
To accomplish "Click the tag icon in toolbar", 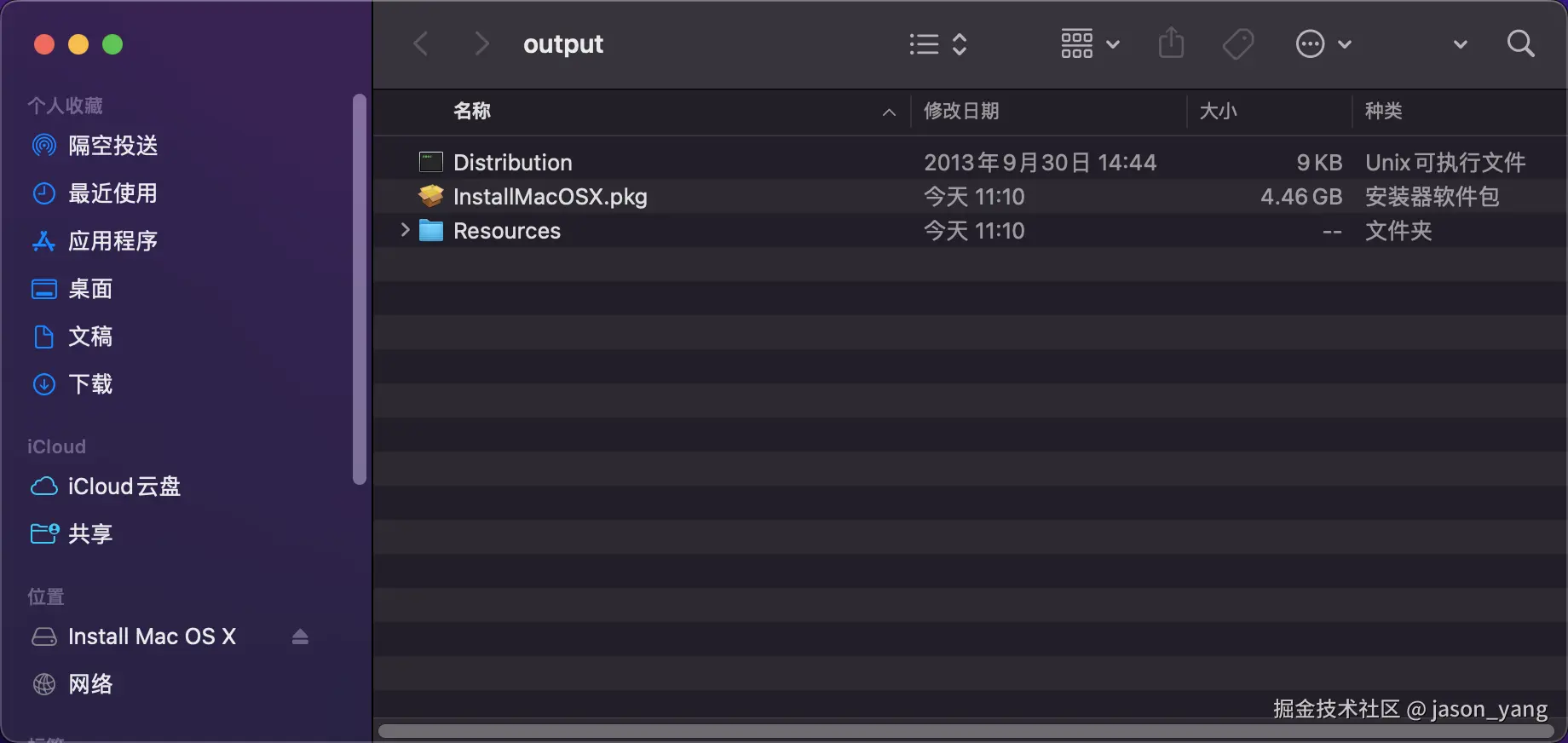I will click(x=1237, y=43).
